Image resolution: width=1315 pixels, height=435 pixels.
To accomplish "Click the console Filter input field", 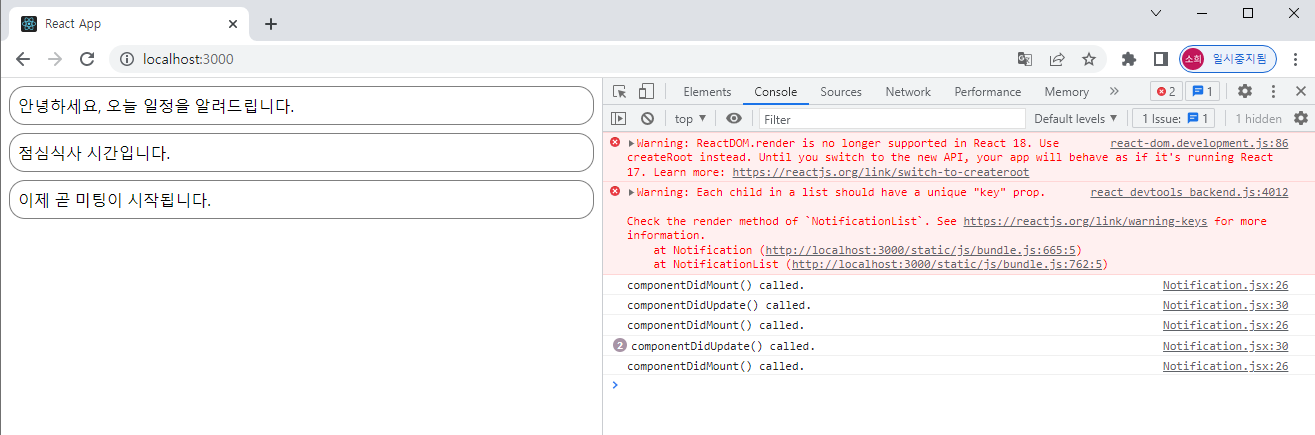I will [x=892, y=119].
